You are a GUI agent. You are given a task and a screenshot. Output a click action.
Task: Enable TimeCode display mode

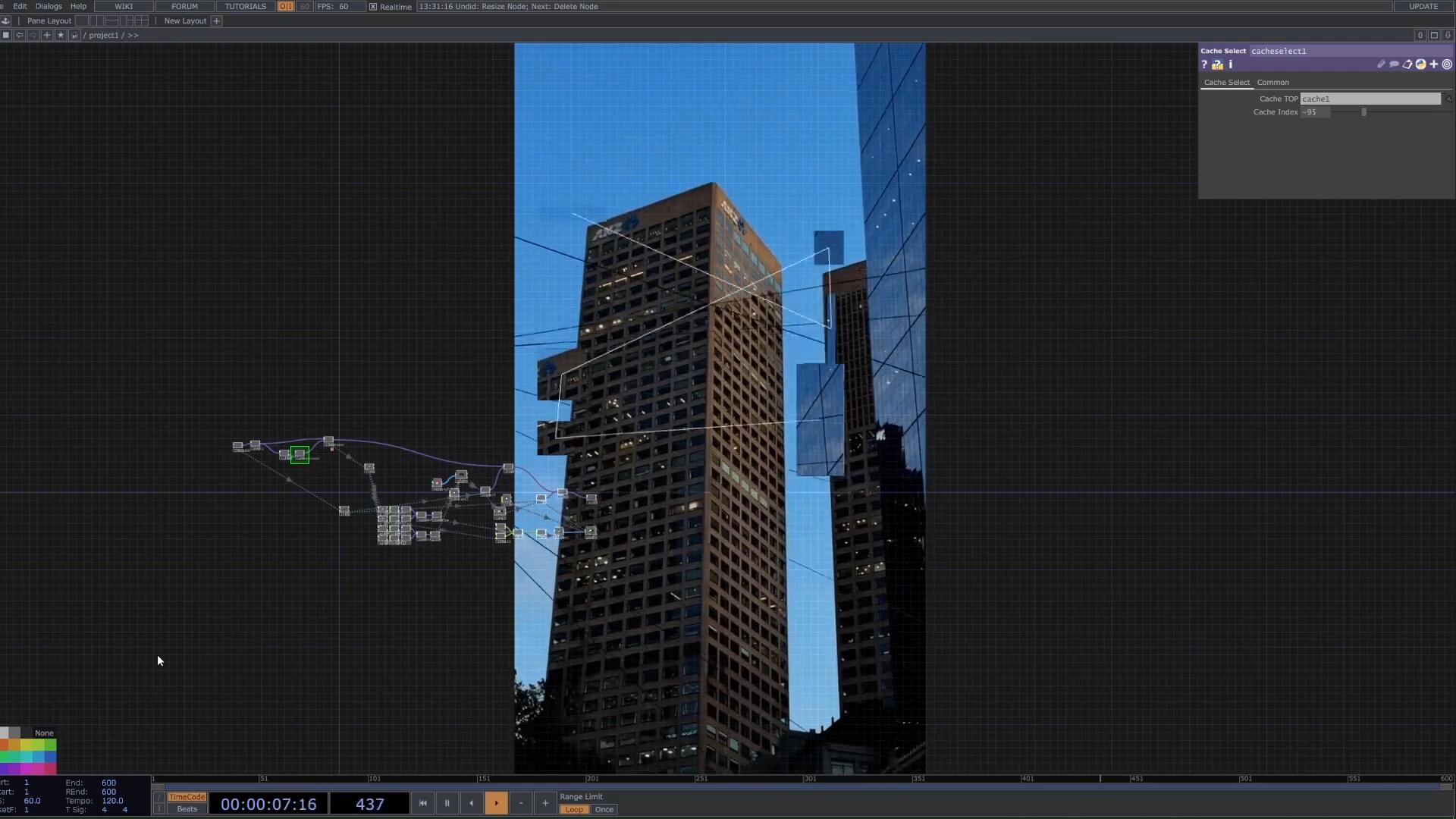pos(187,797)
